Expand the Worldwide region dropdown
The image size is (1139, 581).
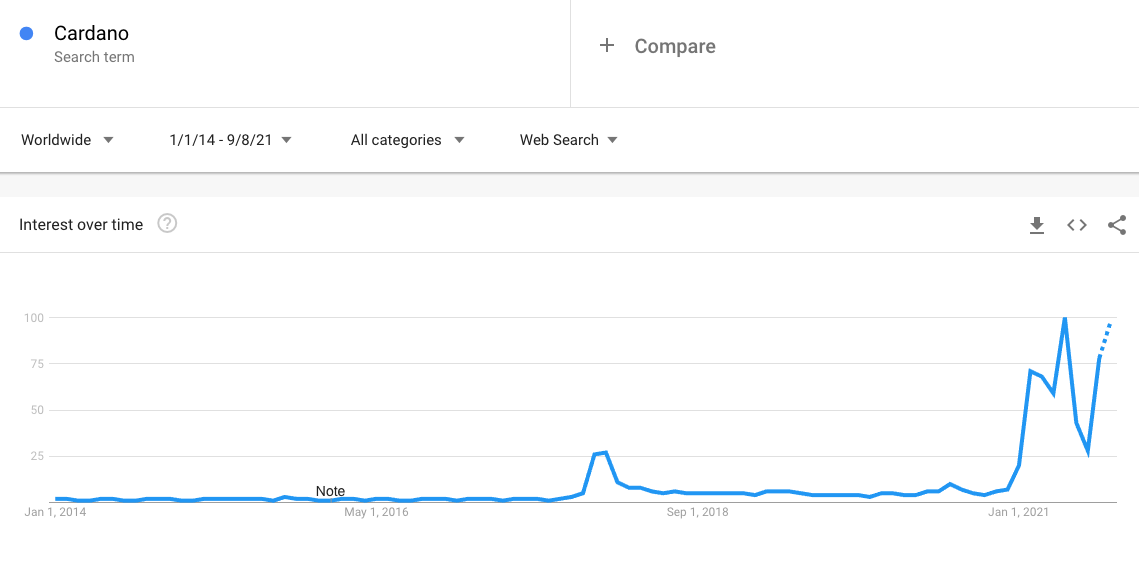click(x=67, y=140)
